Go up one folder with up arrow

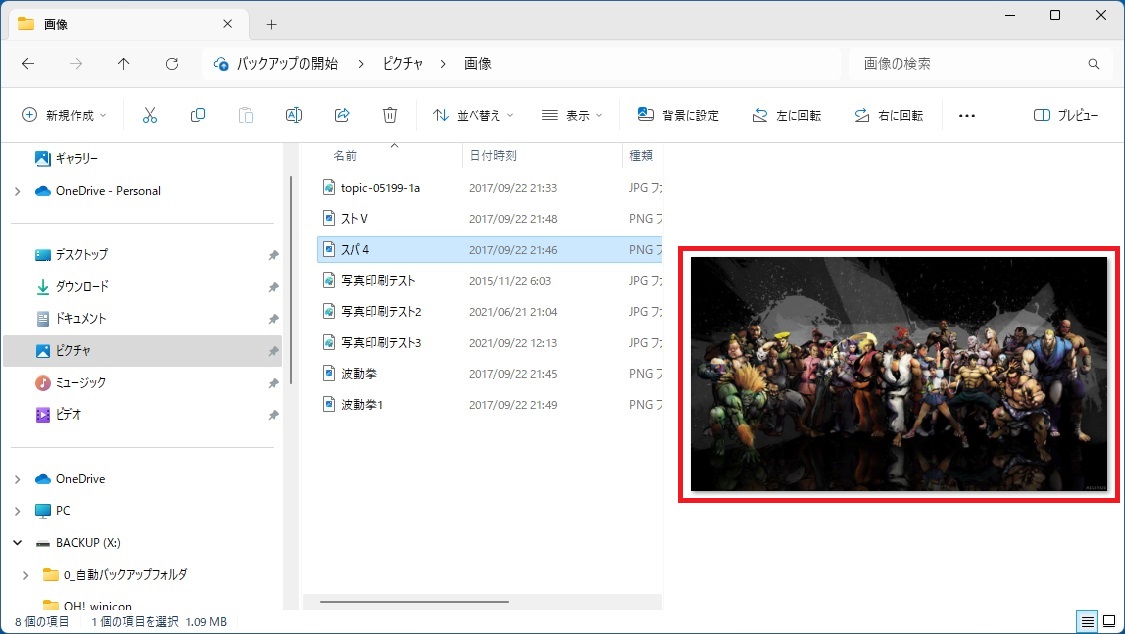(124, 64)
